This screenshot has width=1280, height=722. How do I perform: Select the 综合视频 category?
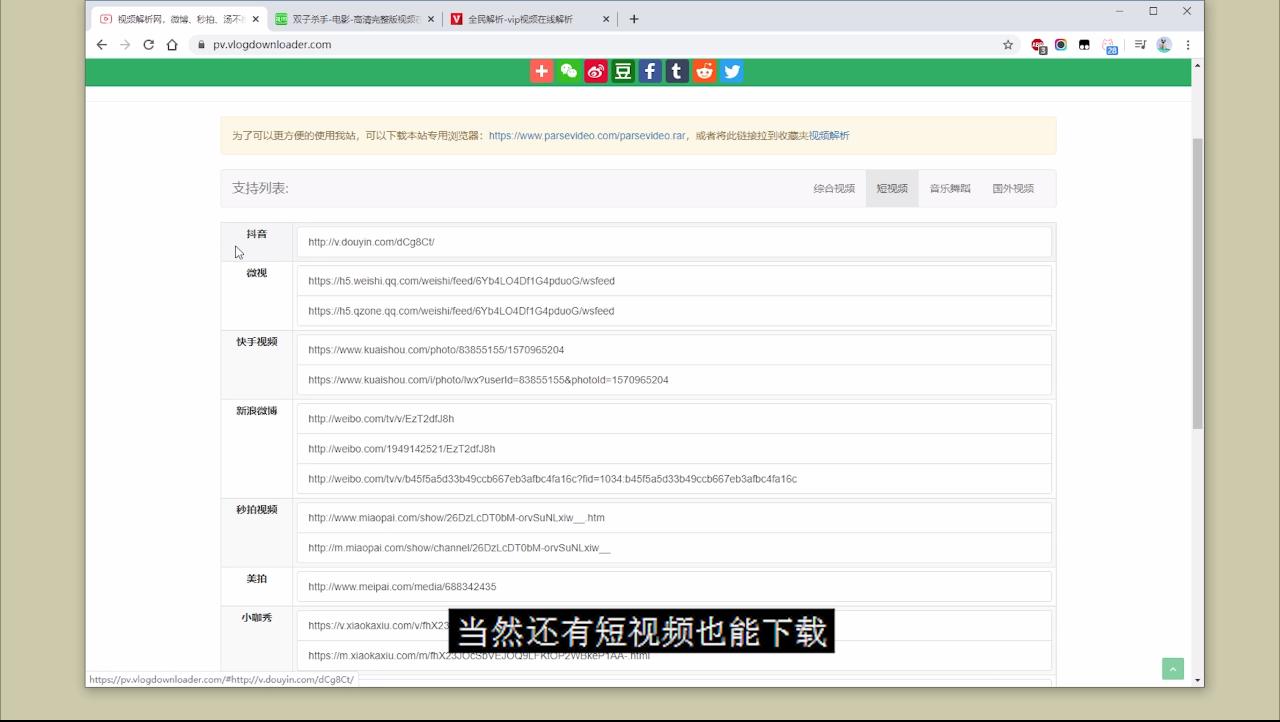834,187
